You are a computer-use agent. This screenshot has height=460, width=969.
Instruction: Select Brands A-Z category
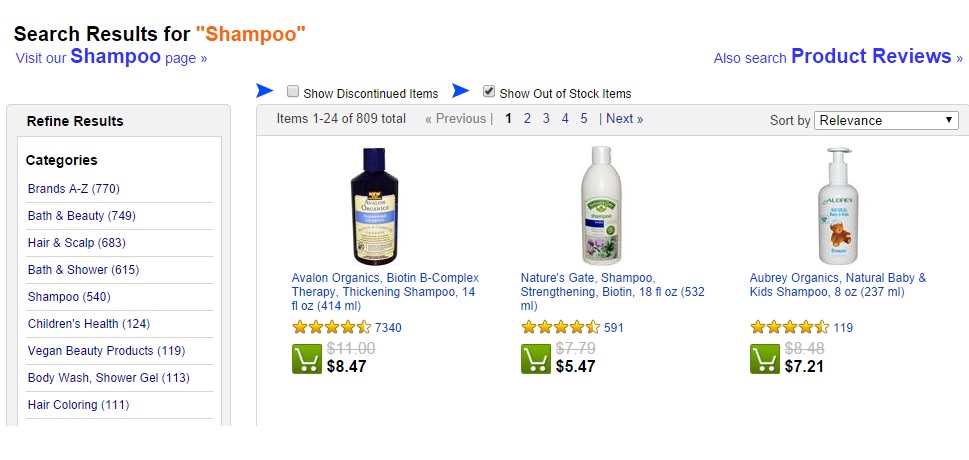point(74,189)
